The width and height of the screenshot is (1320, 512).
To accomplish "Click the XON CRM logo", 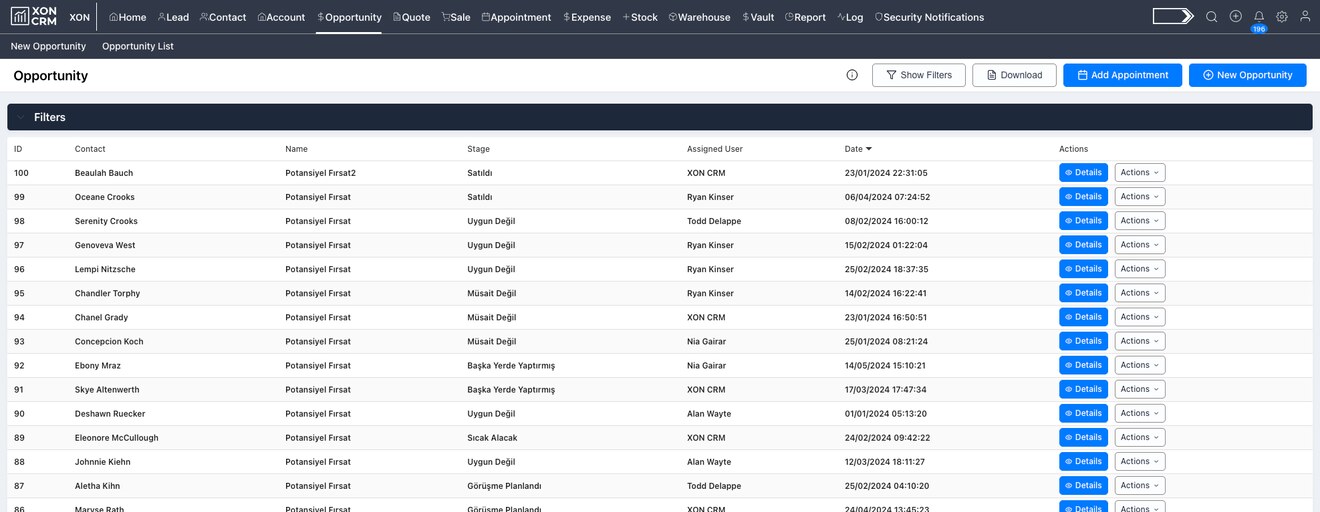I will coord(34,17).
